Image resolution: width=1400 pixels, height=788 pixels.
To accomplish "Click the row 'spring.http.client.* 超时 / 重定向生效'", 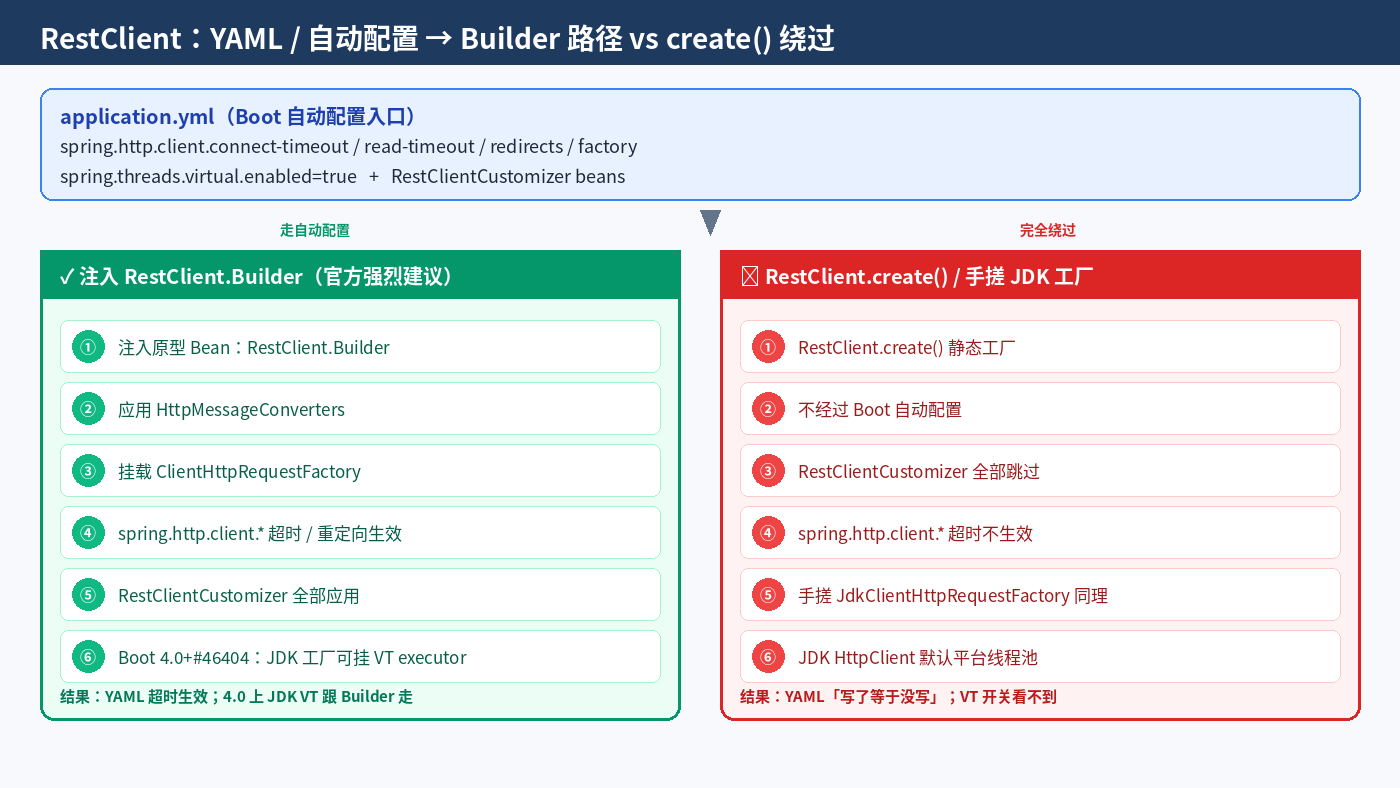I will tap(360, 533).
